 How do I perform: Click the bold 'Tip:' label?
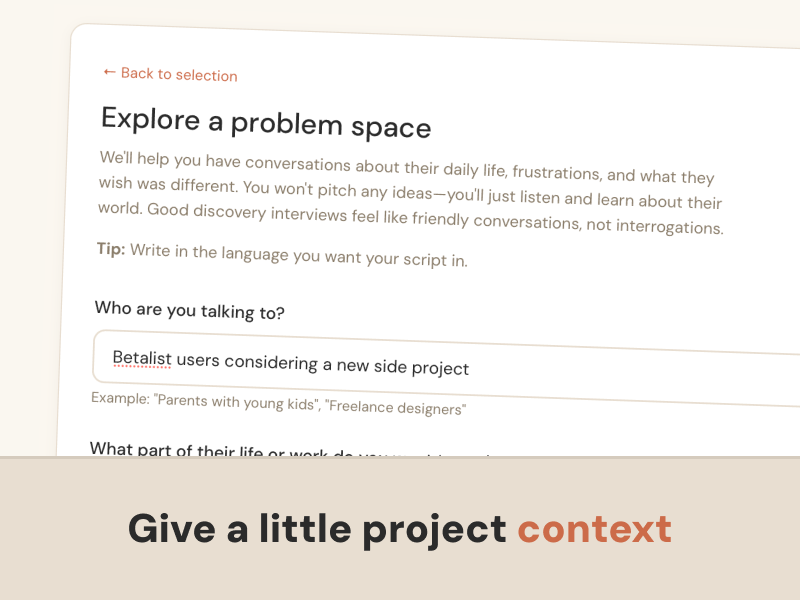tap(110, 249)
